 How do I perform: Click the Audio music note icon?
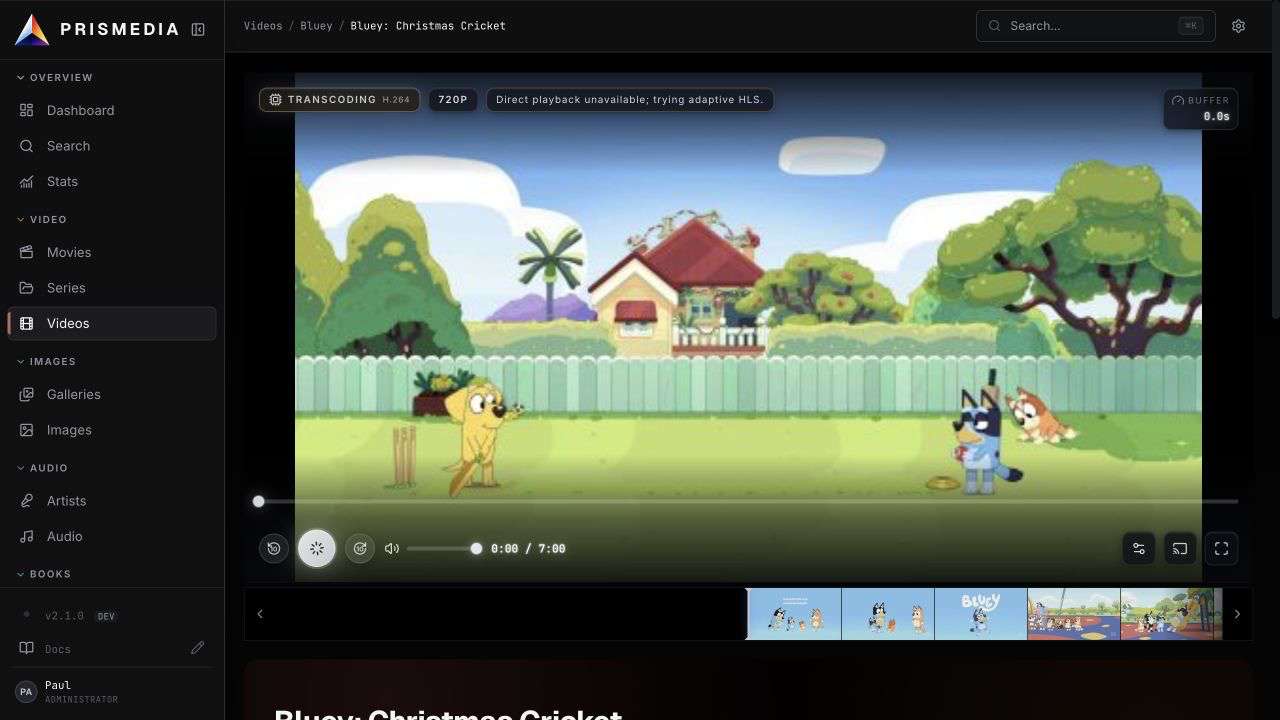pos(27,536)
